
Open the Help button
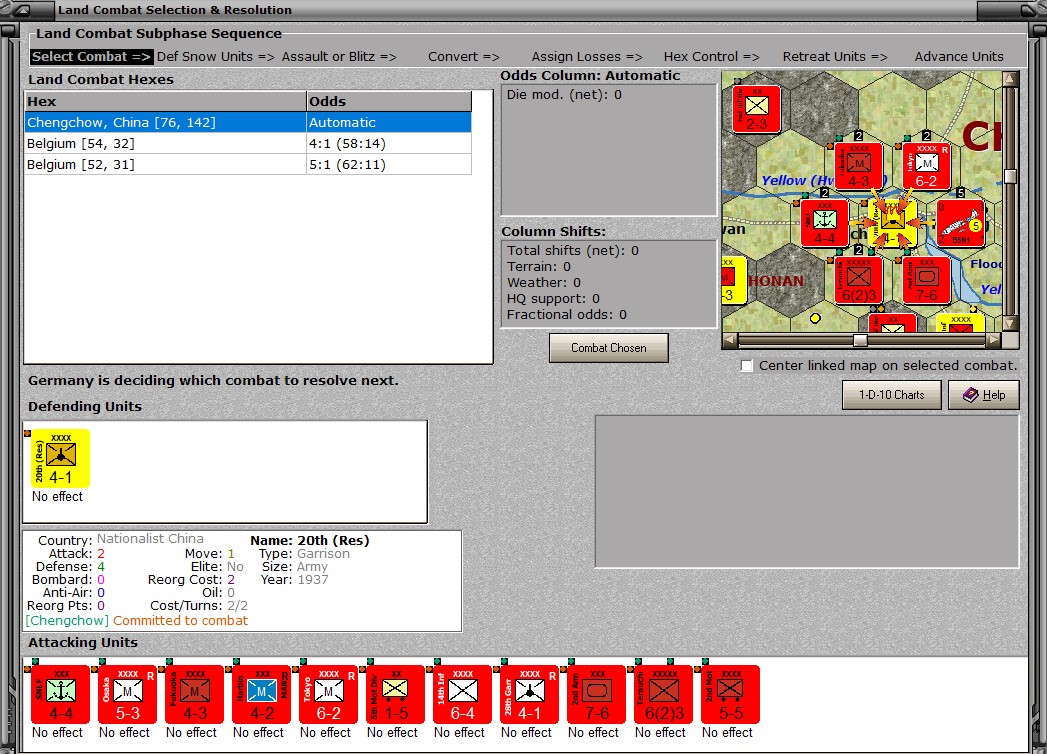click(x=984, y=395)
